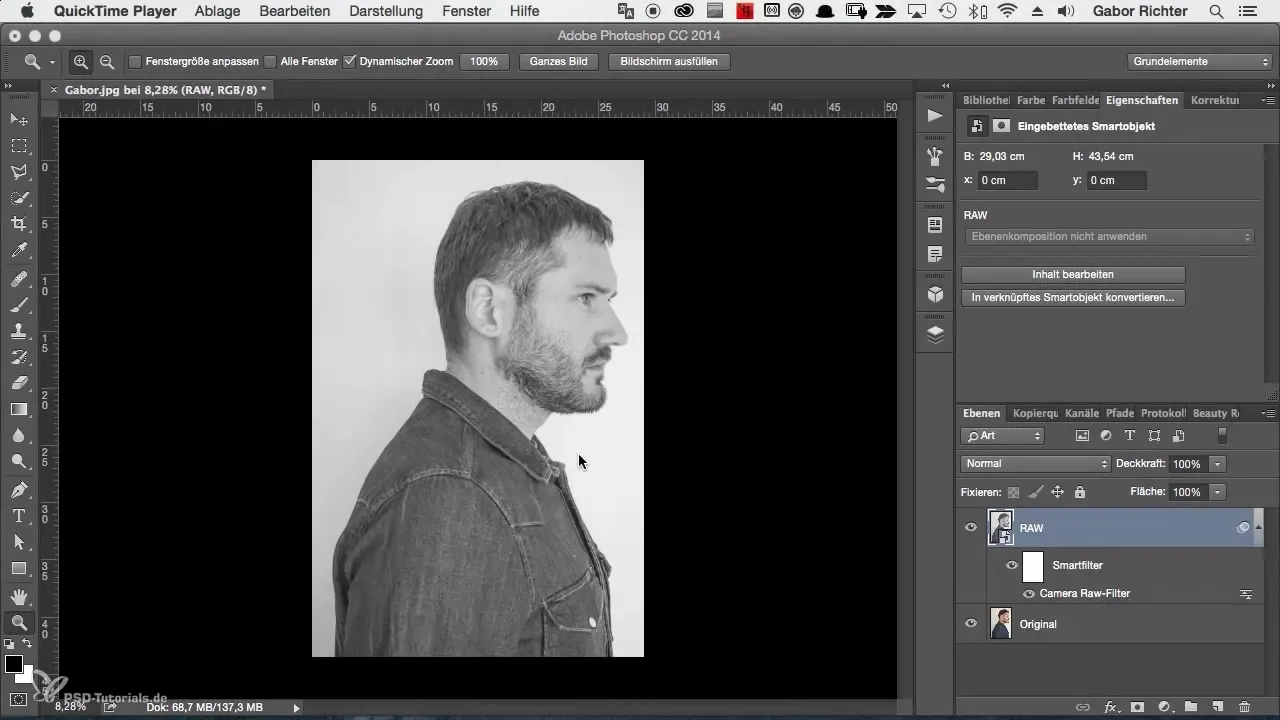The height and width of the screenshot is (720, 1280).
Task: Open the Darstellung menu
Action: [x=384, y=11]
